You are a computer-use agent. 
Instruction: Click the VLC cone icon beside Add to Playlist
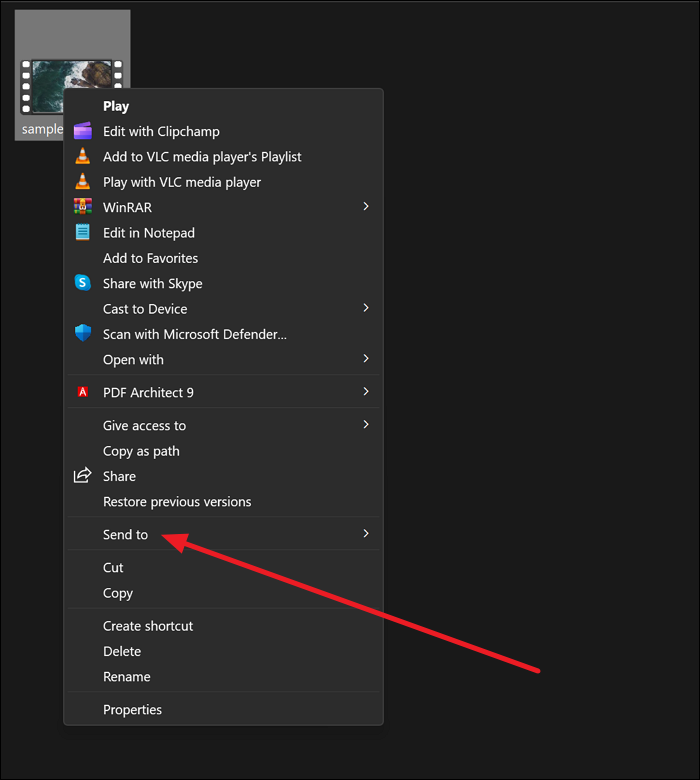[83, 156]
